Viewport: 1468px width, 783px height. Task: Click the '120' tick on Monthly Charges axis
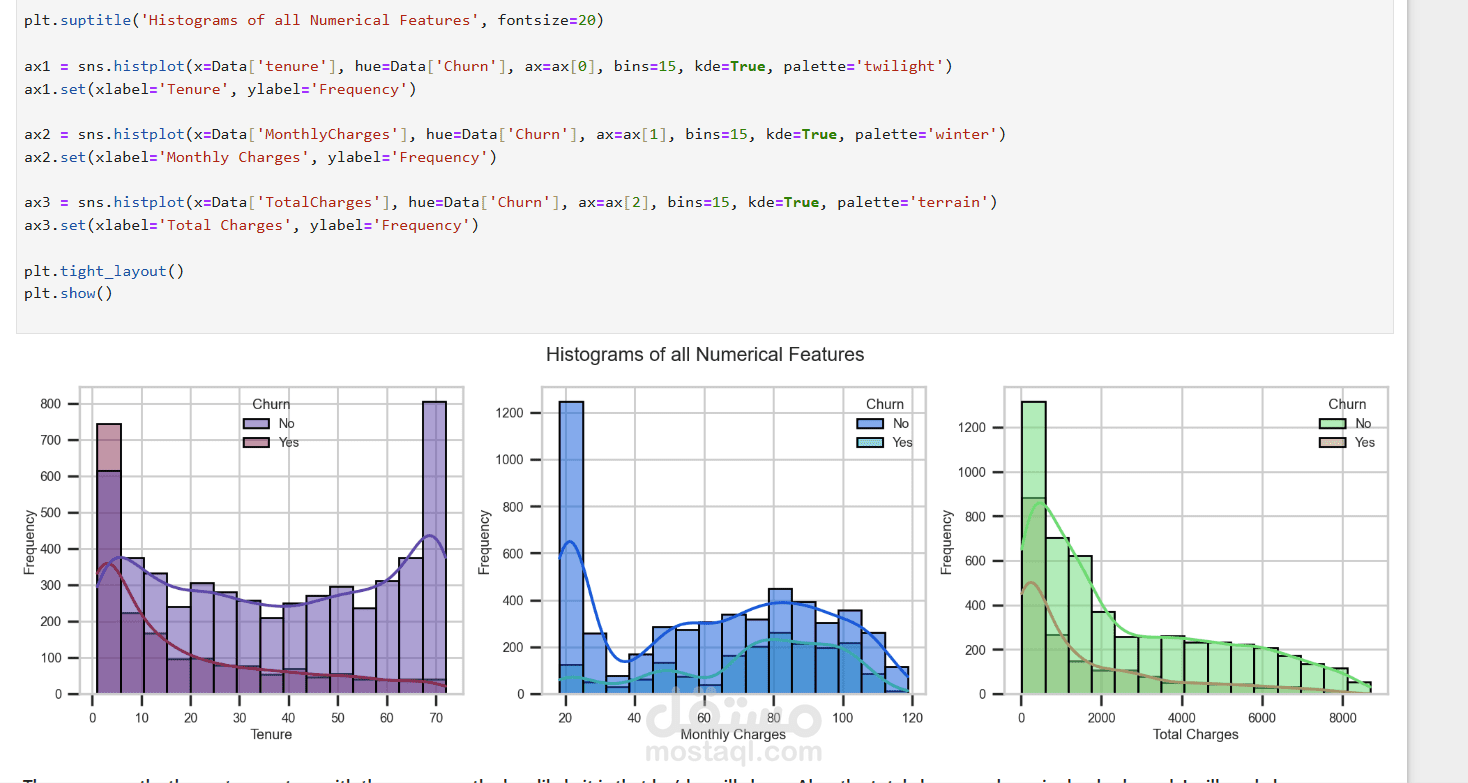(910, 717)
